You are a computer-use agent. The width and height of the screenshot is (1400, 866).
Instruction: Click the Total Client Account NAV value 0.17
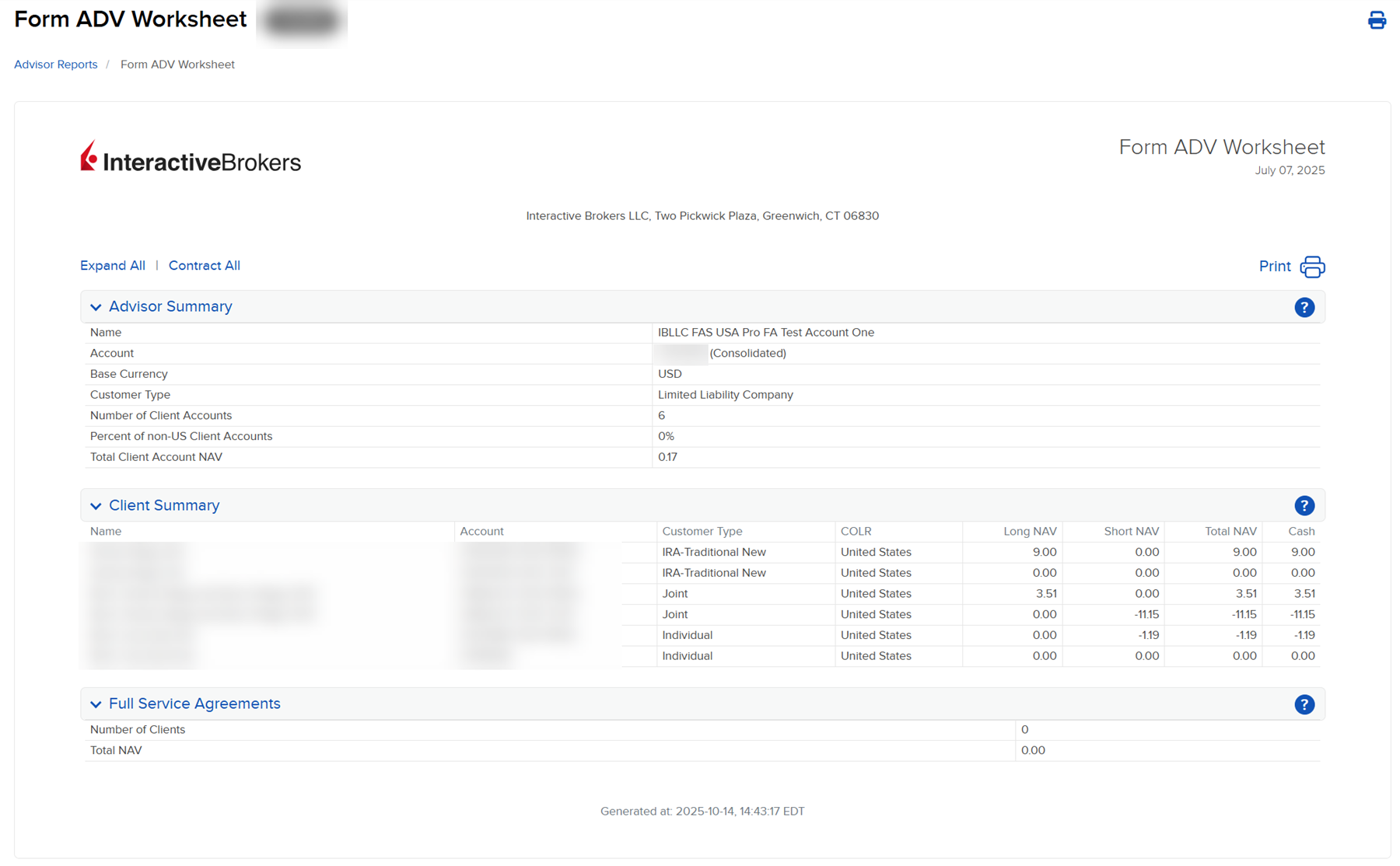coord(667,457)
